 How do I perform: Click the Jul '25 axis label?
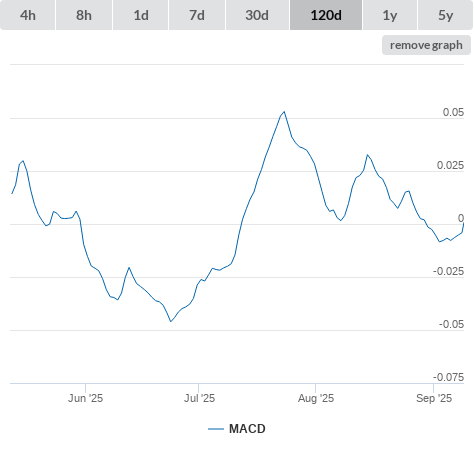(199, 398)
